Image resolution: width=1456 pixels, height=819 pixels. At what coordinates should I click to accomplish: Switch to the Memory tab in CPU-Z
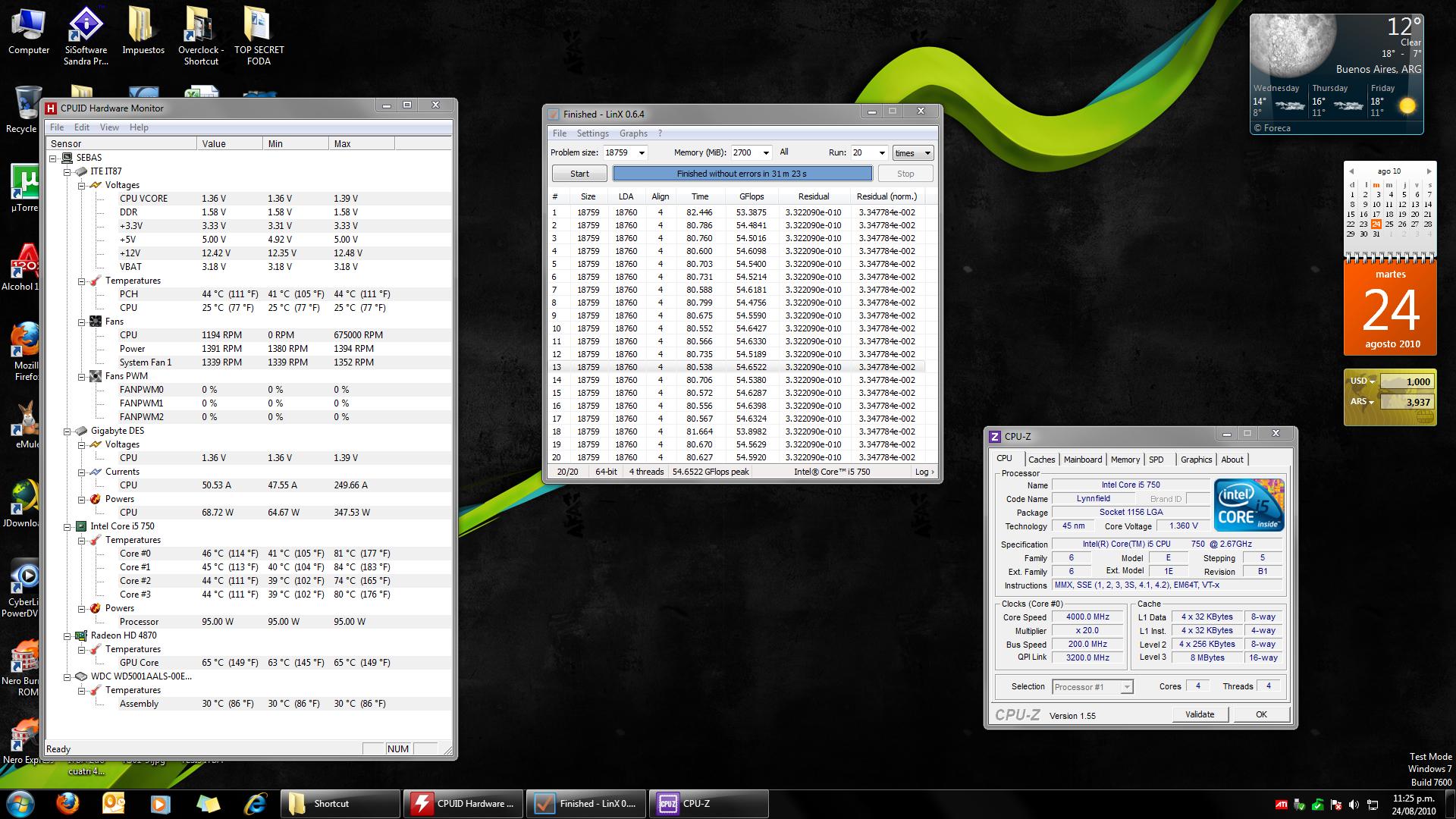click(1125, 460)
